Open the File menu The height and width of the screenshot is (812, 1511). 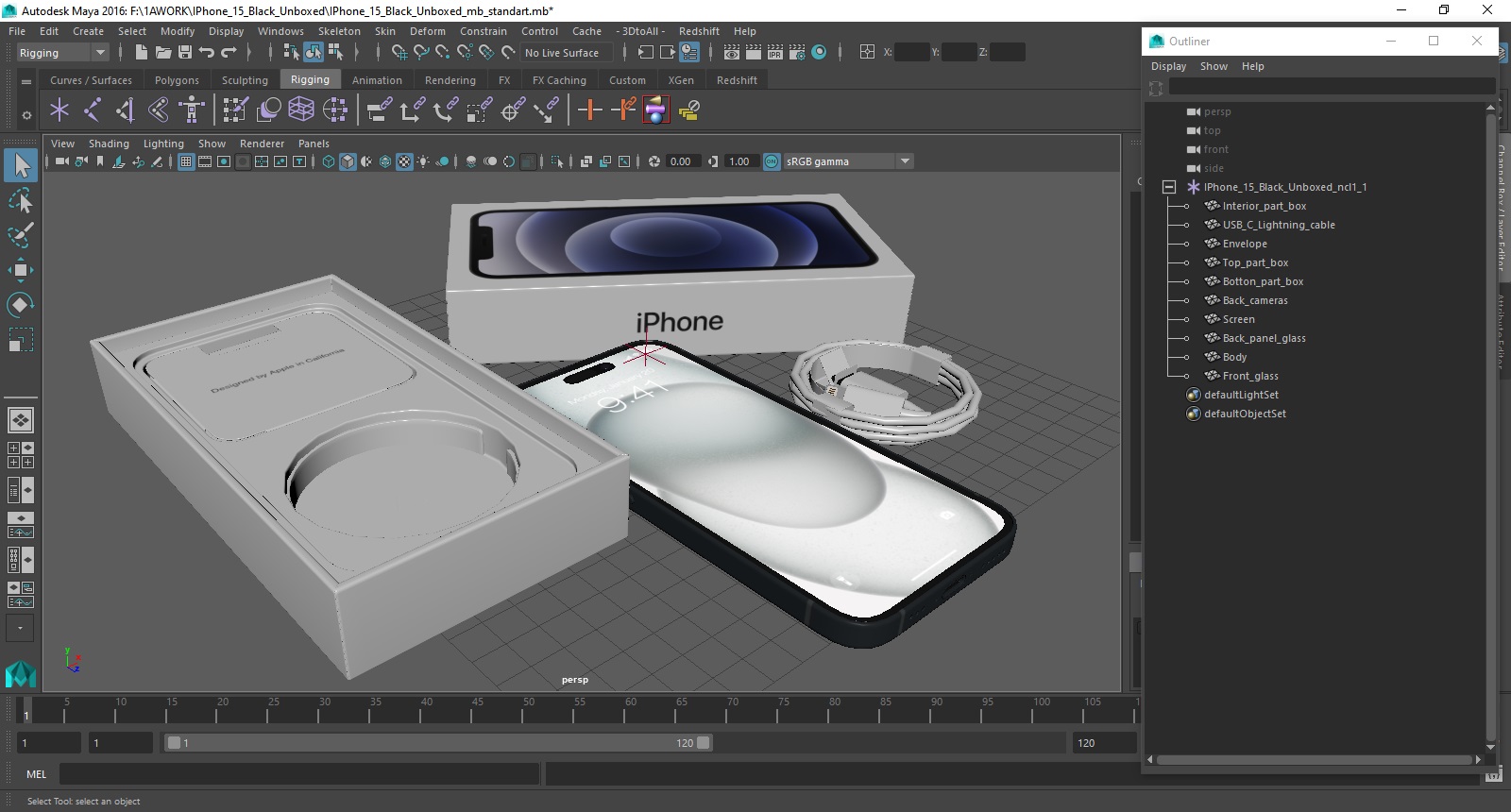click(17, 31)
